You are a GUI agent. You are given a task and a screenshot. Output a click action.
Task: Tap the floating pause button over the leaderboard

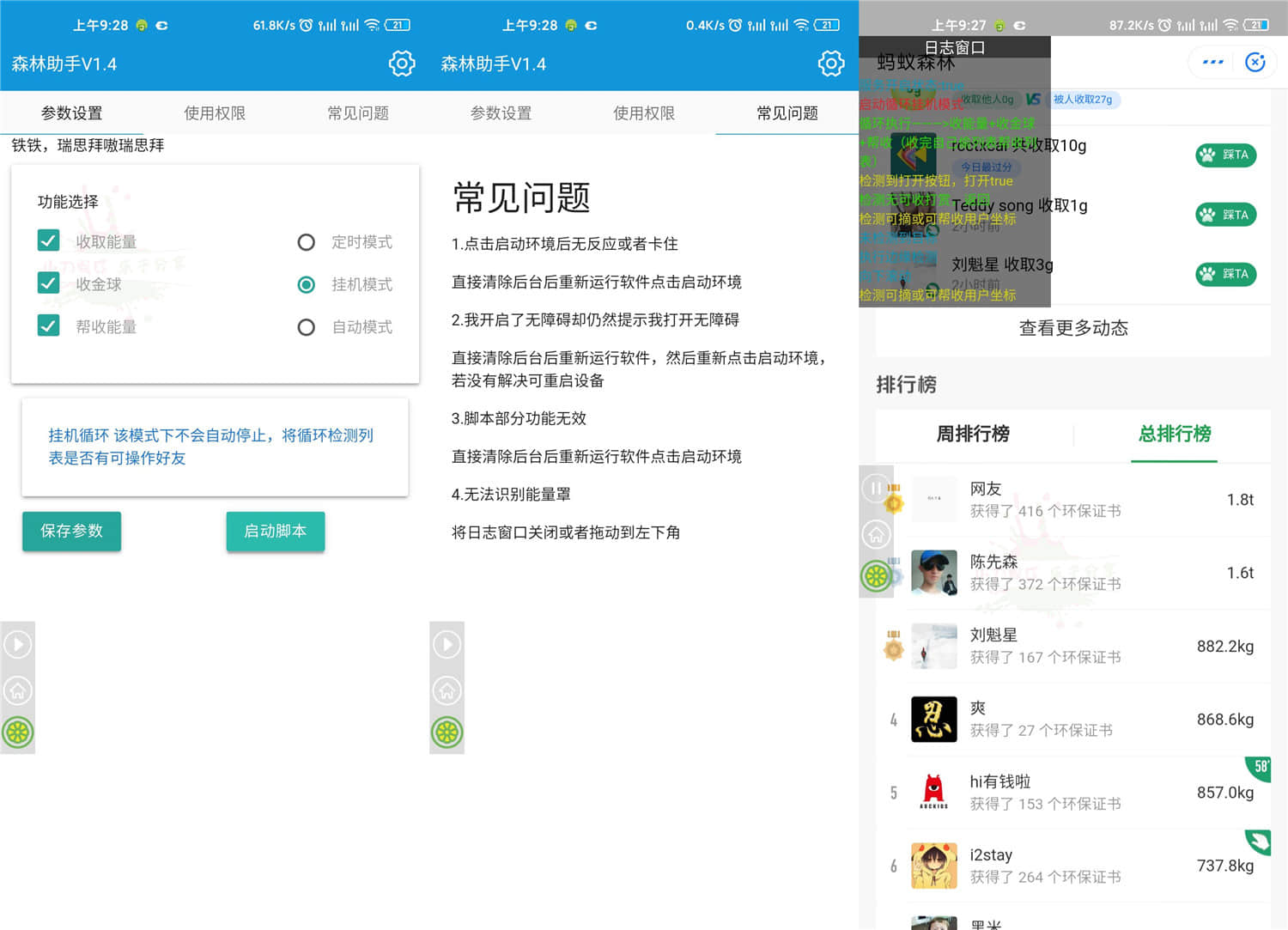pyautogui.click(x=875, y=489)
